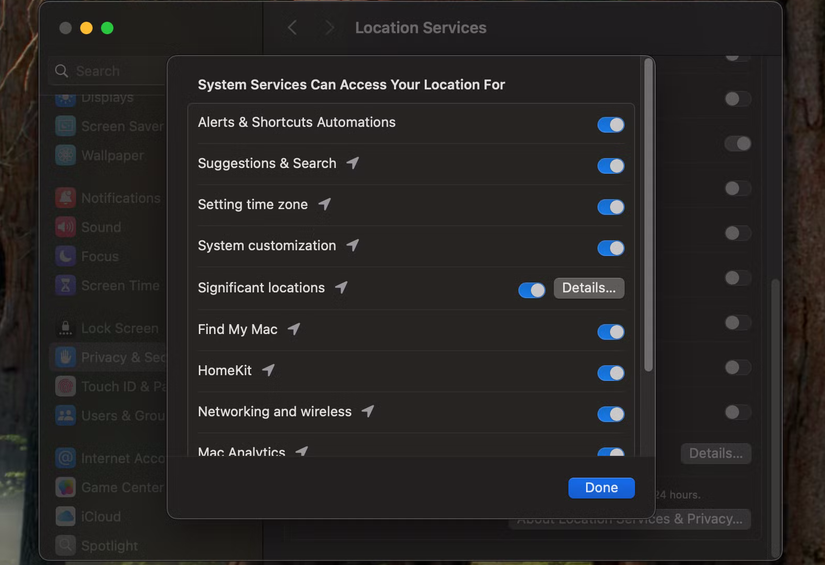Click the Alerts & Shortcuts Automations label

click(x=297, y=122)
